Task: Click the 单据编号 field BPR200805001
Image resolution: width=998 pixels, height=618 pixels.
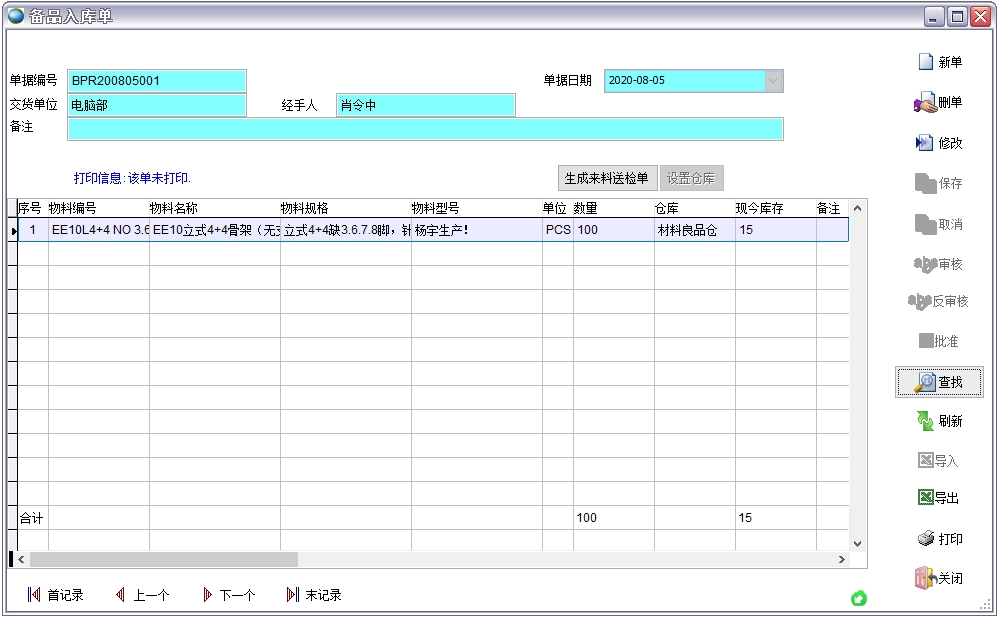Action: pyautogui.click(x=156, y=81)
